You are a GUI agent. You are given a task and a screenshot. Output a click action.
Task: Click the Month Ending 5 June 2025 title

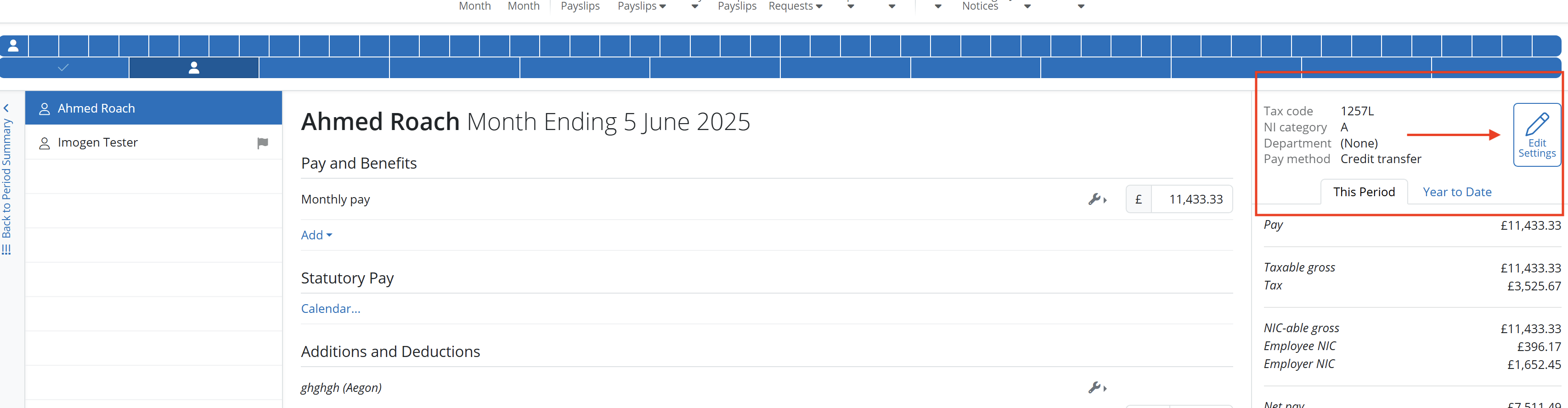coord(608,122)
